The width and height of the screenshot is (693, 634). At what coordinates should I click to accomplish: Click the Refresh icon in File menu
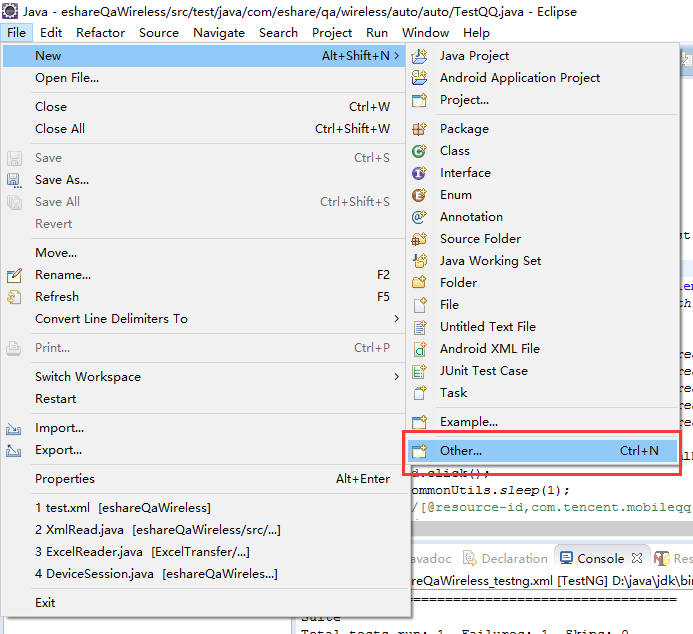(14, 297)
